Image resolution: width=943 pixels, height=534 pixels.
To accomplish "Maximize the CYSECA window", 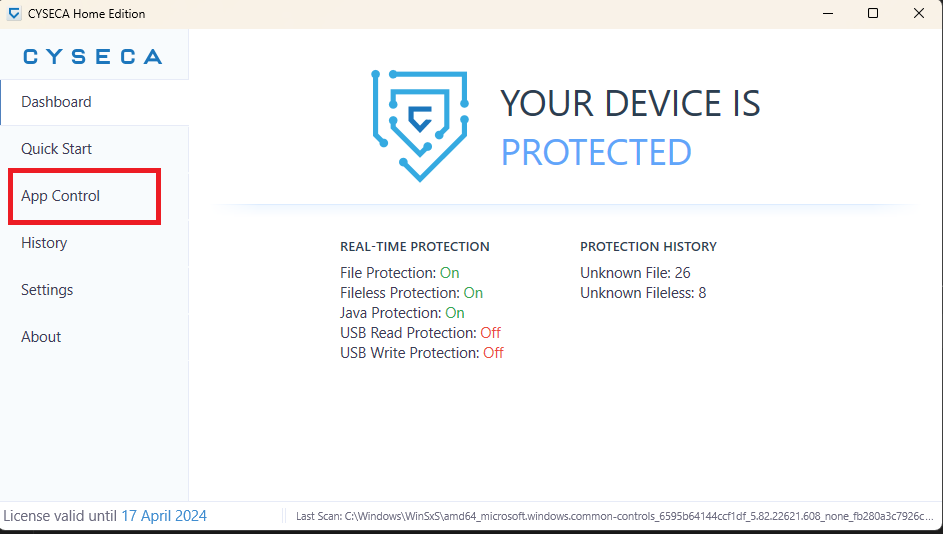I will (x=873, y=14).
